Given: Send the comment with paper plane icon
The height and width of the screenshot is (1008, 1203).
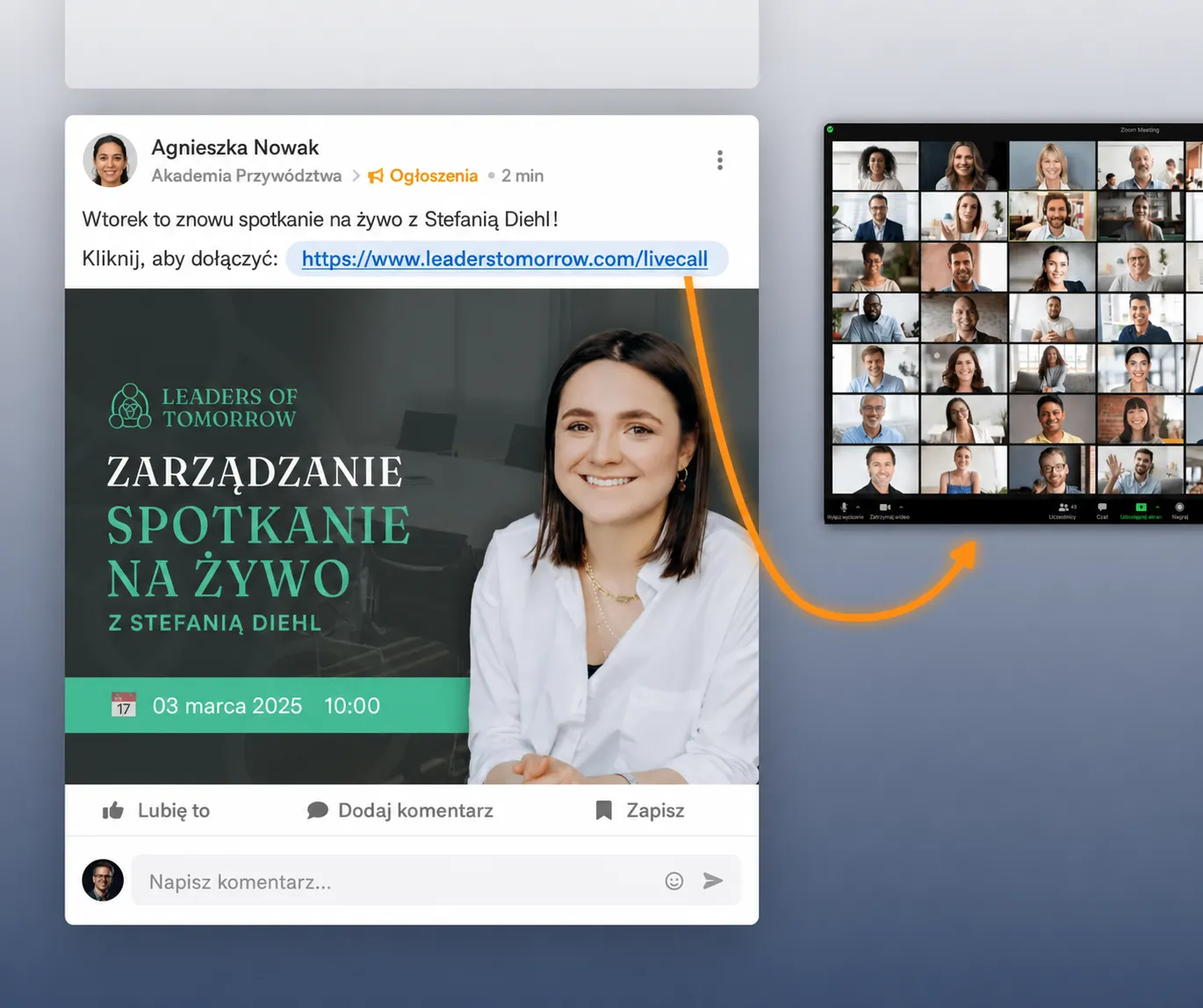Looking at the screenshot, I should 713,881.
